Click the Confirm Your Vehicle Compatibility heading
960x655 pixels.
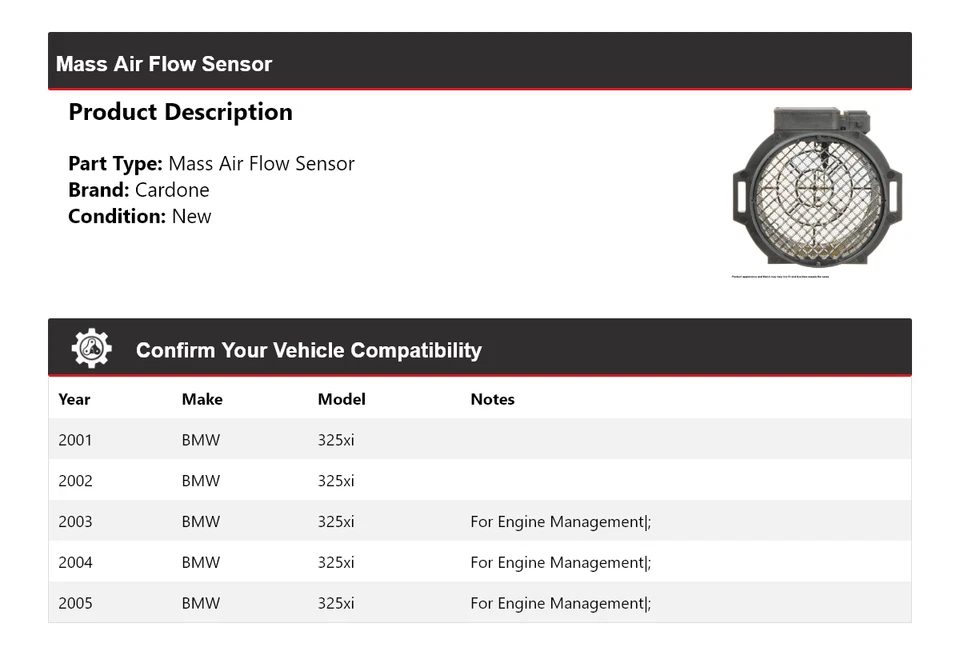308,350
